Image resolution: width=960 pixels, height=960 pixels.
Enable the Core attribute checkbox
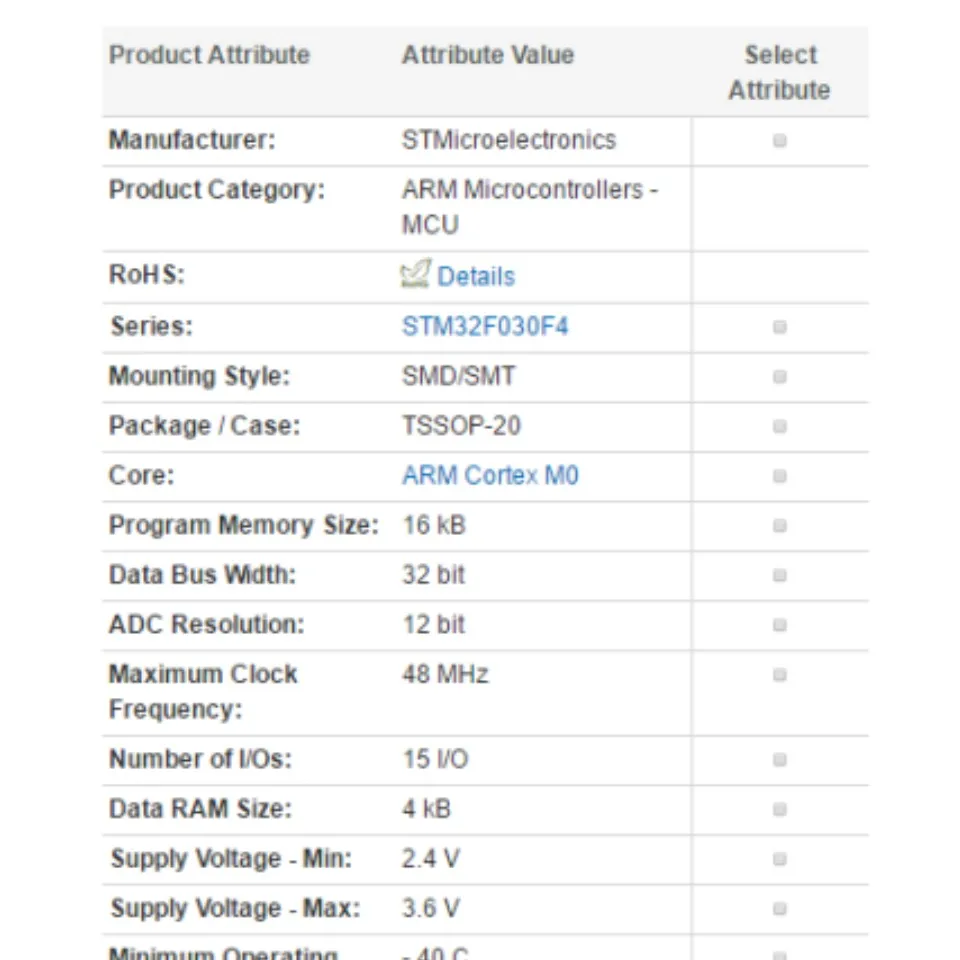782,474
